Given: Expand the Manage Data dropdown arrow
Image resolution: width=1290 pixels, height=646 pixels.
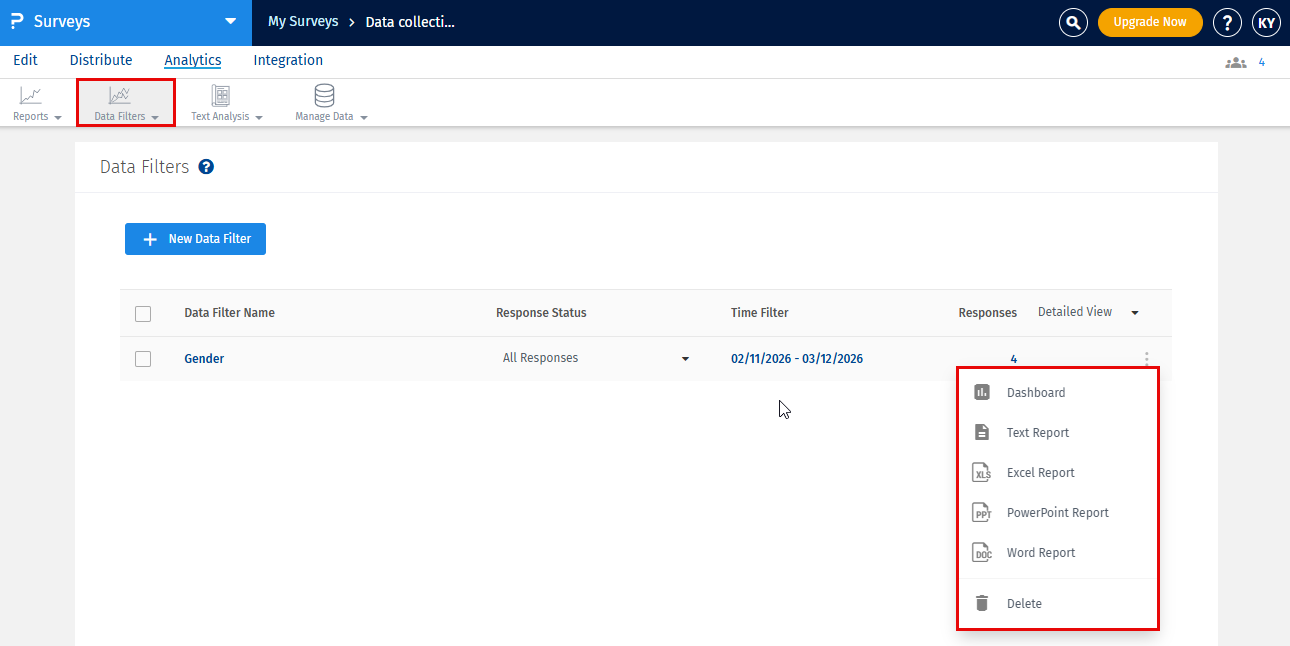Looking at the screenshot, I should tap(363, 118).
